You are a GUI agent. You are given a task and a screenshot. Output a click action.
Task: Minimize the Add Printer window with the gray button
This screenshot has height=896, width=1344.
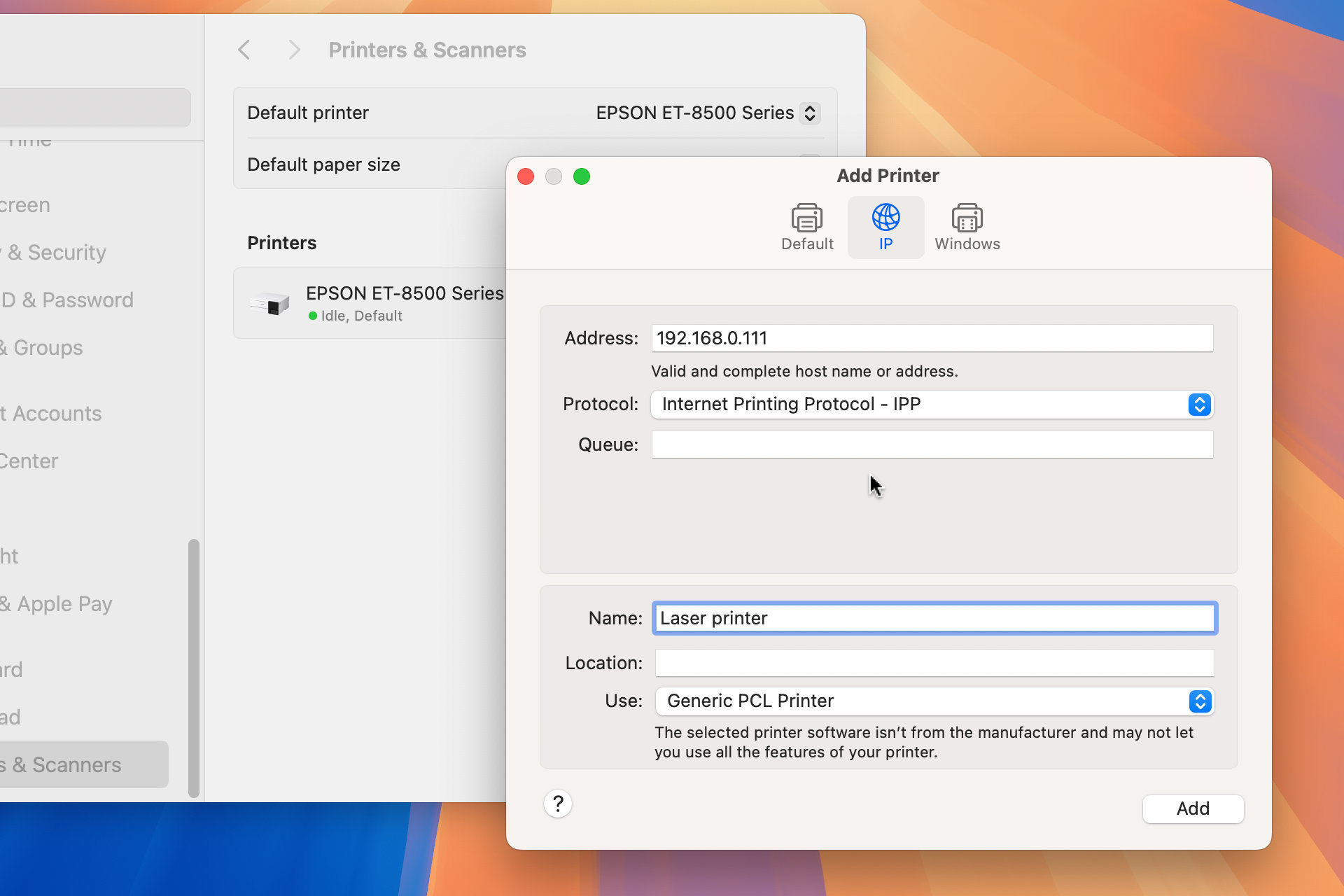(x=554, y=176)
